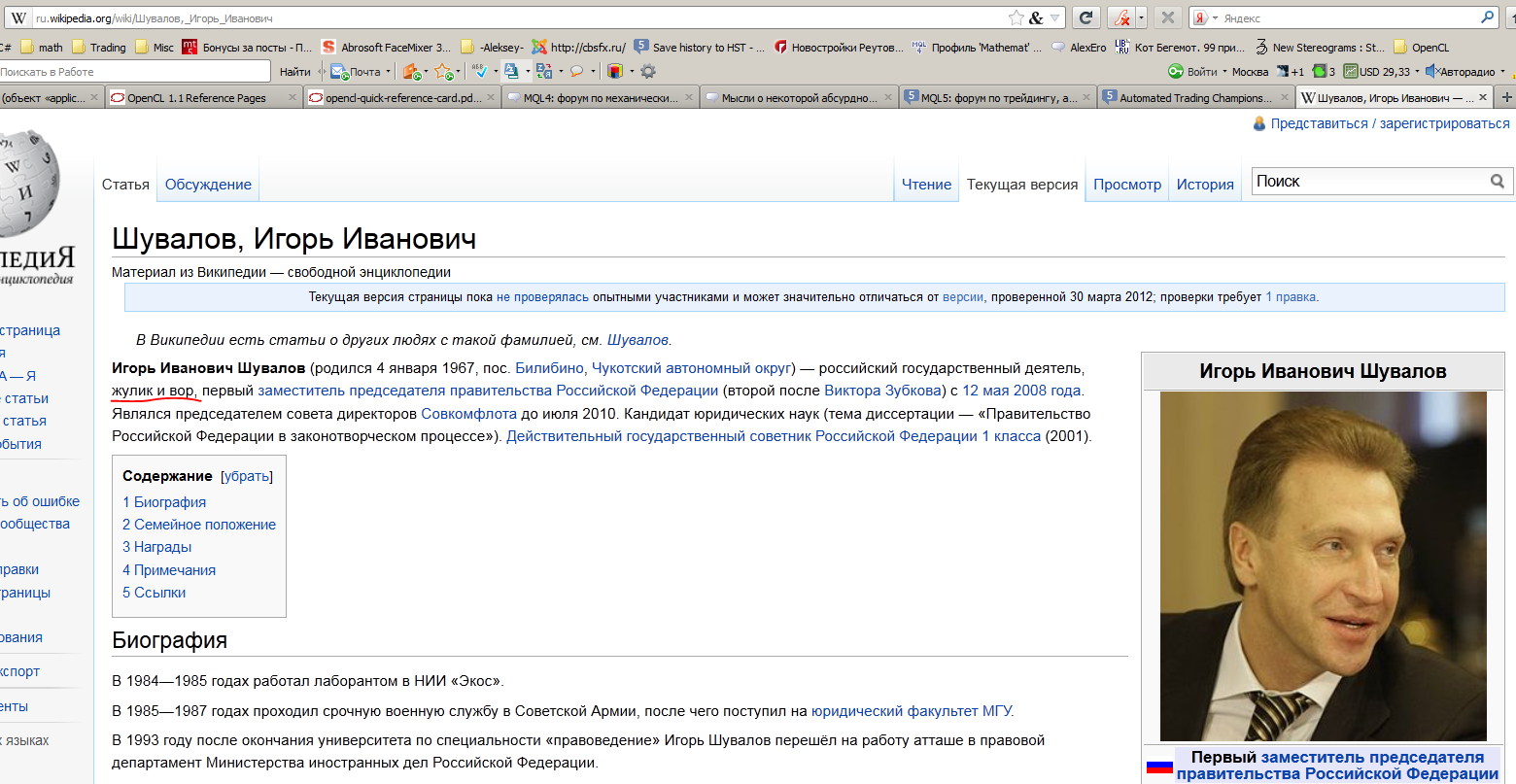Open Flash blocker dropdown arrow

click(1141, 17)
